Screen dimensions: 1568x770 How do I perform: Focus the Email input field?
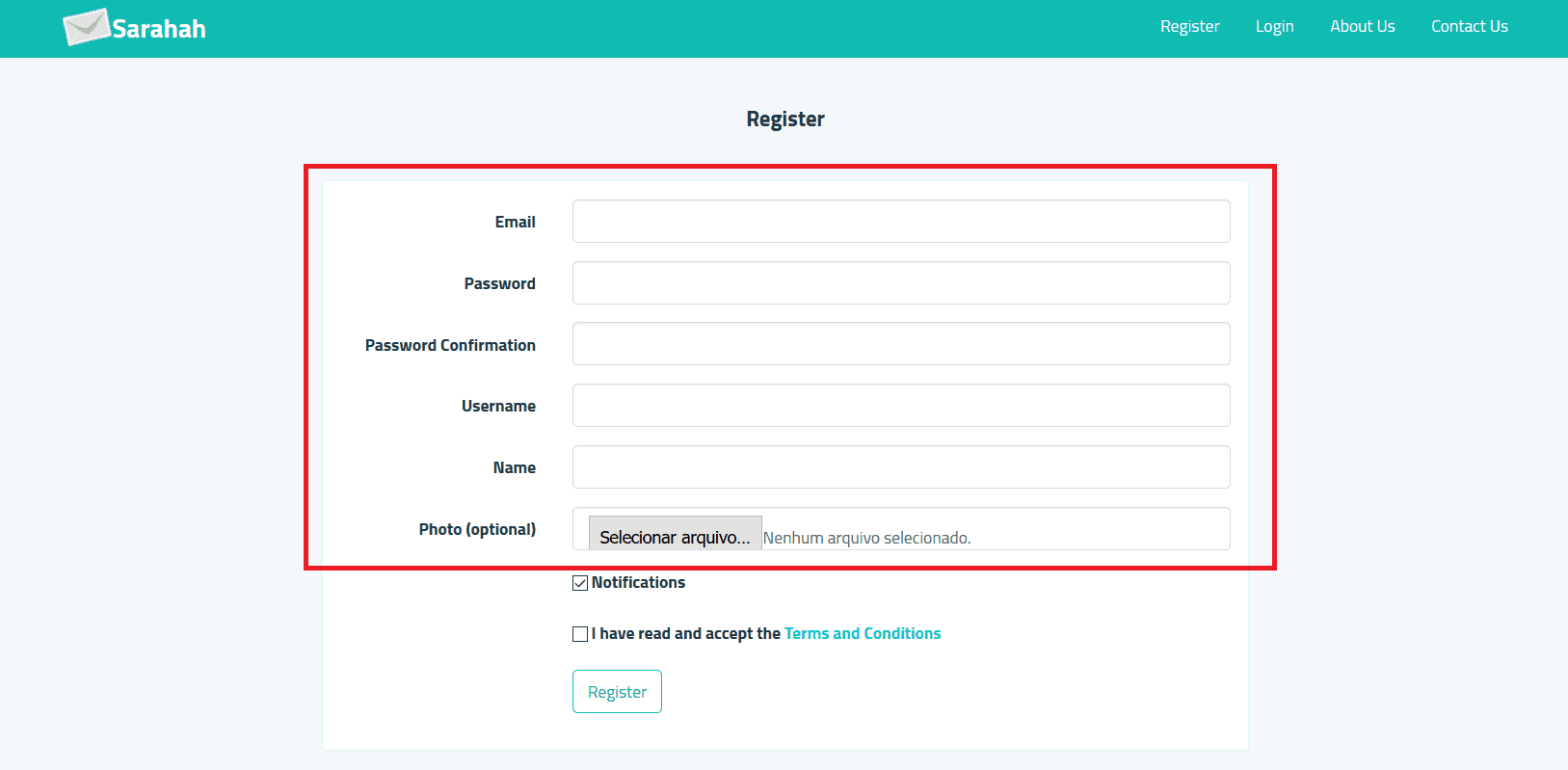click(x=901, y=222)
